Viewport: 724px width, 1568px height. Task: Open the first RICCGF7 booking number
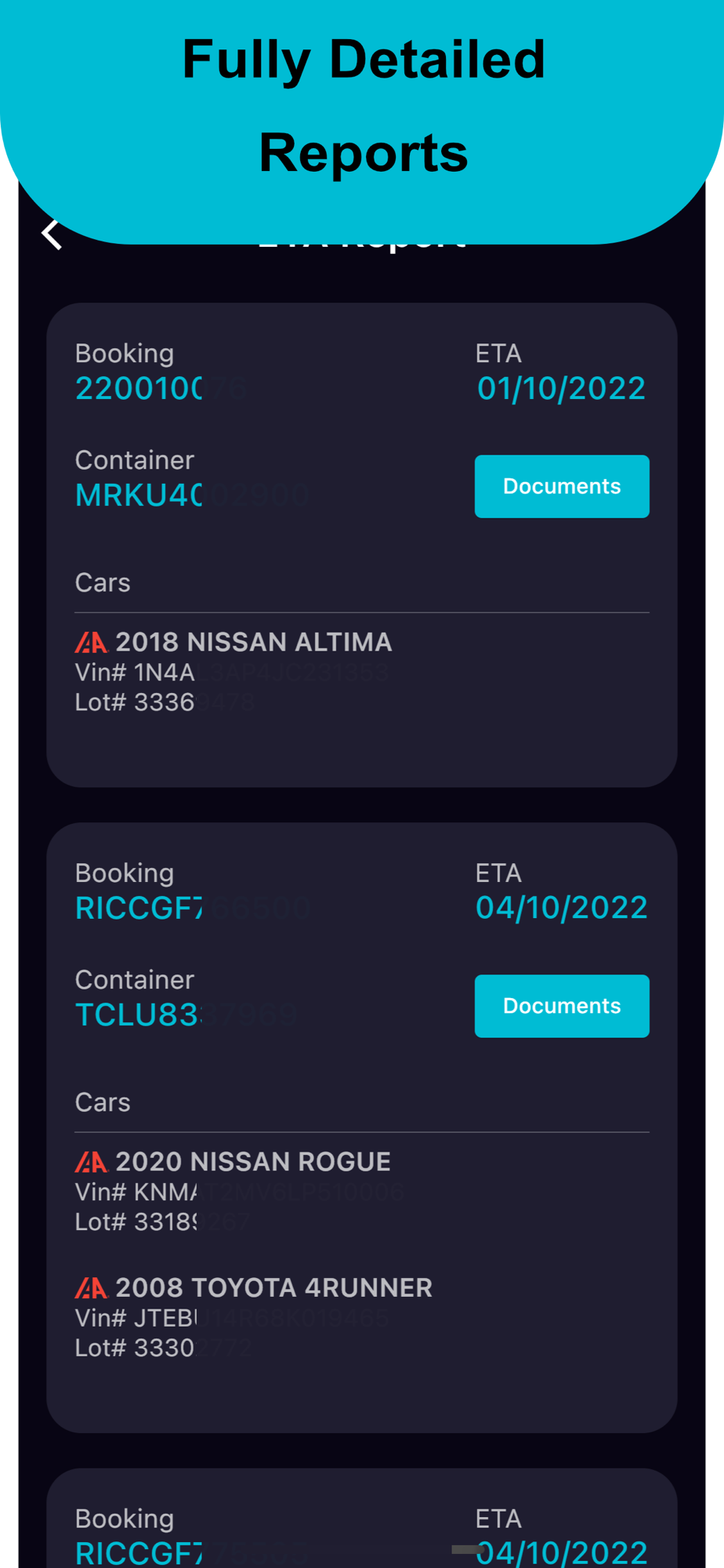(x=139, y=908)
